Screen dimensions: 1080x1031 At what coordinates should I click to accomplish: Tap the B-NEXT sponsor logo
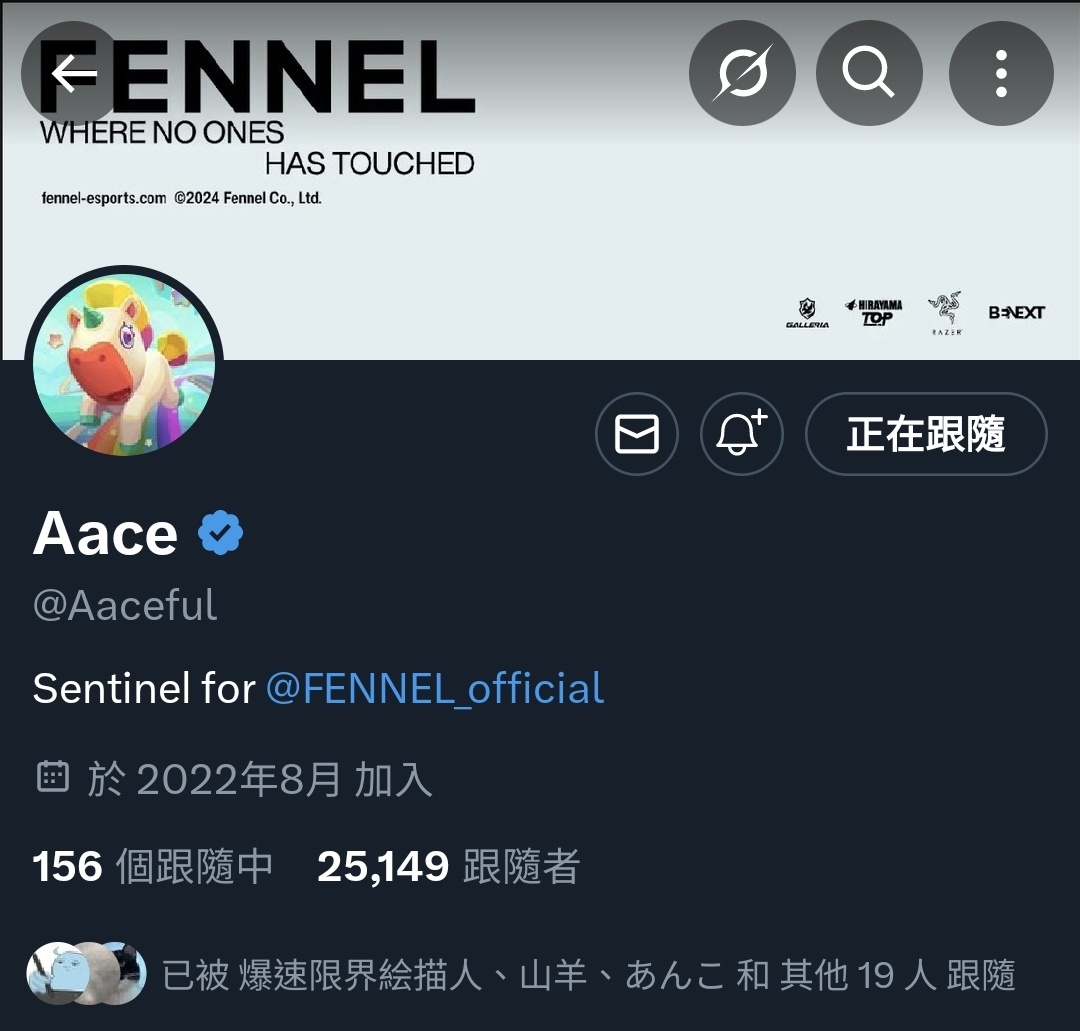1017,313
